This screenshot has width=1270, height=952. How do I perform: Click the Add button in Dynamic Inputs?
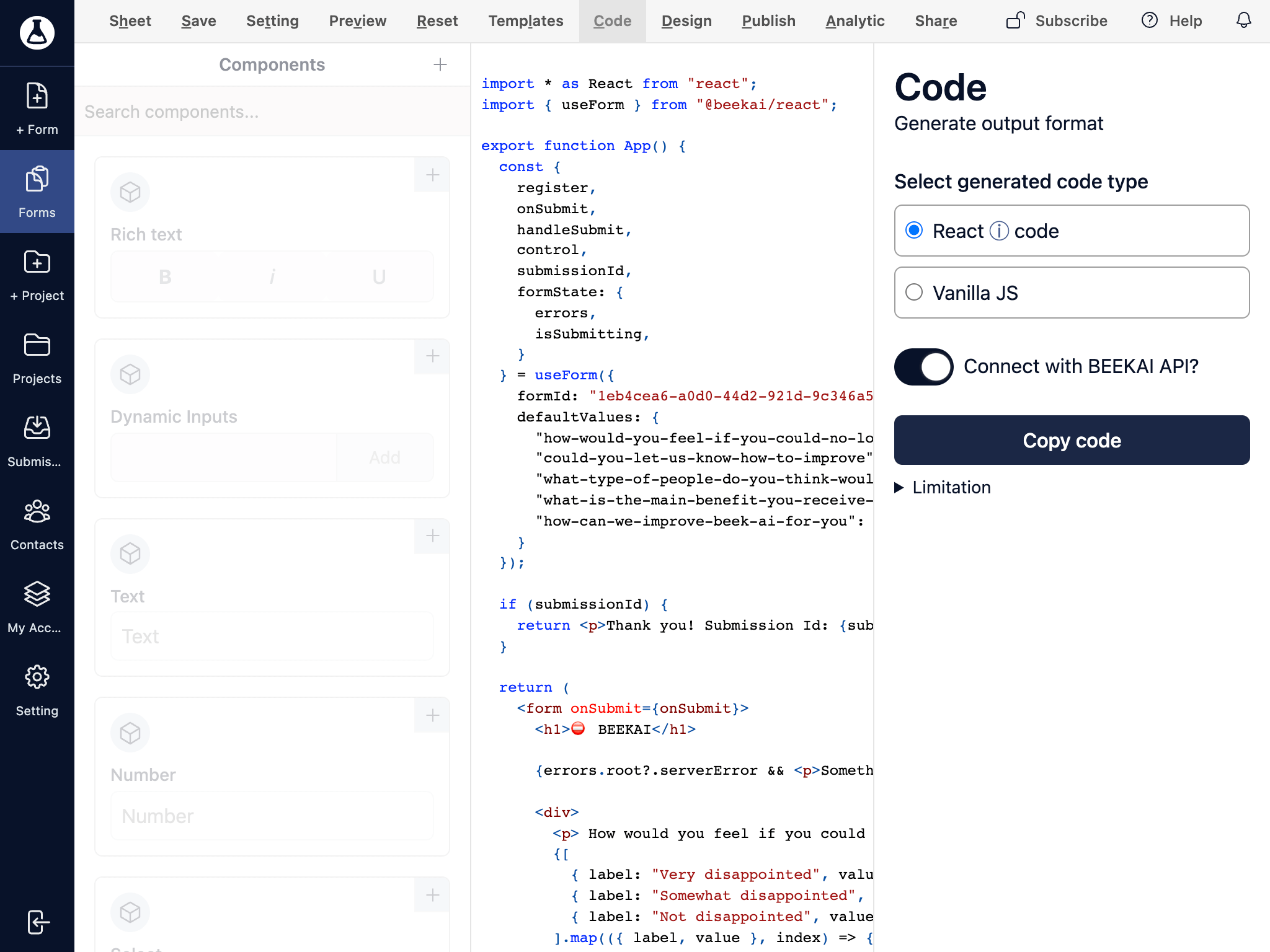pyautogui.click(x=384, y=457)
